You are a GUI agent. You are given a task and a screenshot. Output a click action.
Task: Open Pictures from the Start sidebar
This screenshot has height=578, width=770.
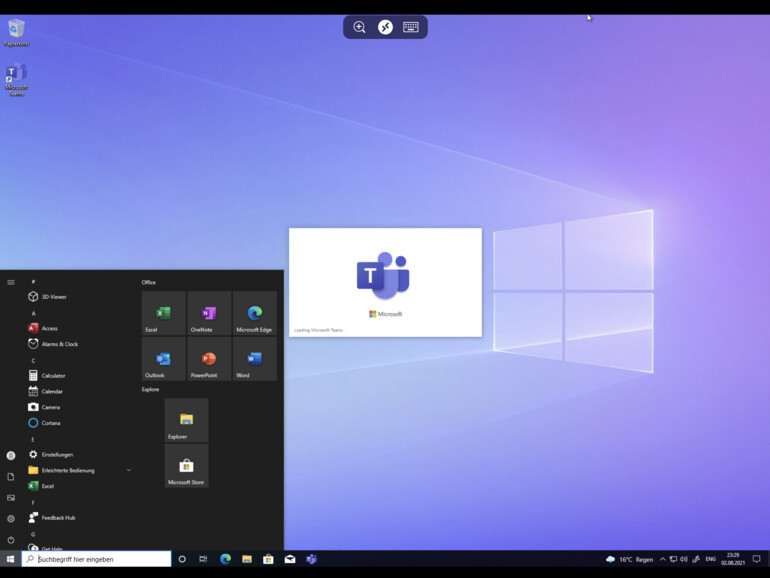pos(11,498)
